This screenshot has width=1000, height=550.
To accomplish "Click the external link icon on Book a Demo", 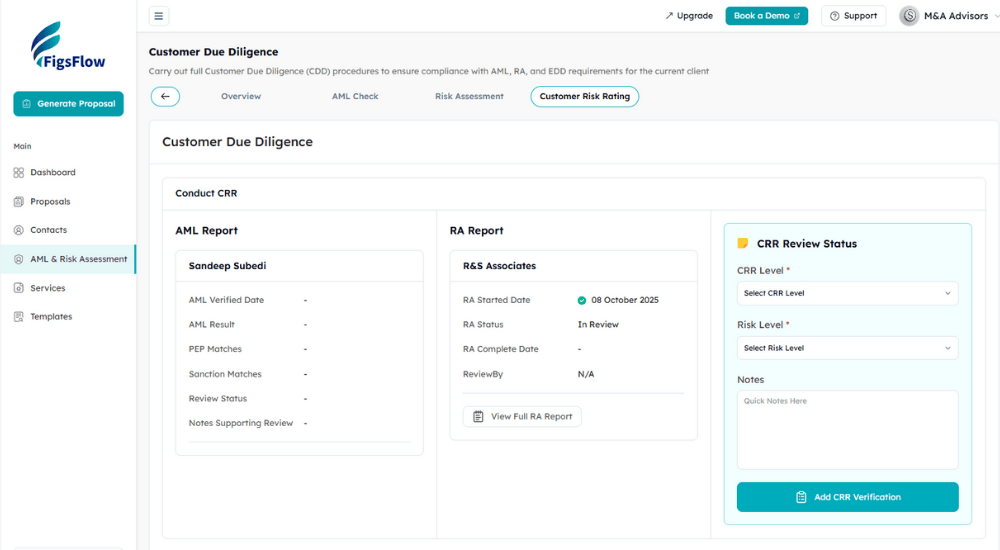I will click(x=797, y=16).
